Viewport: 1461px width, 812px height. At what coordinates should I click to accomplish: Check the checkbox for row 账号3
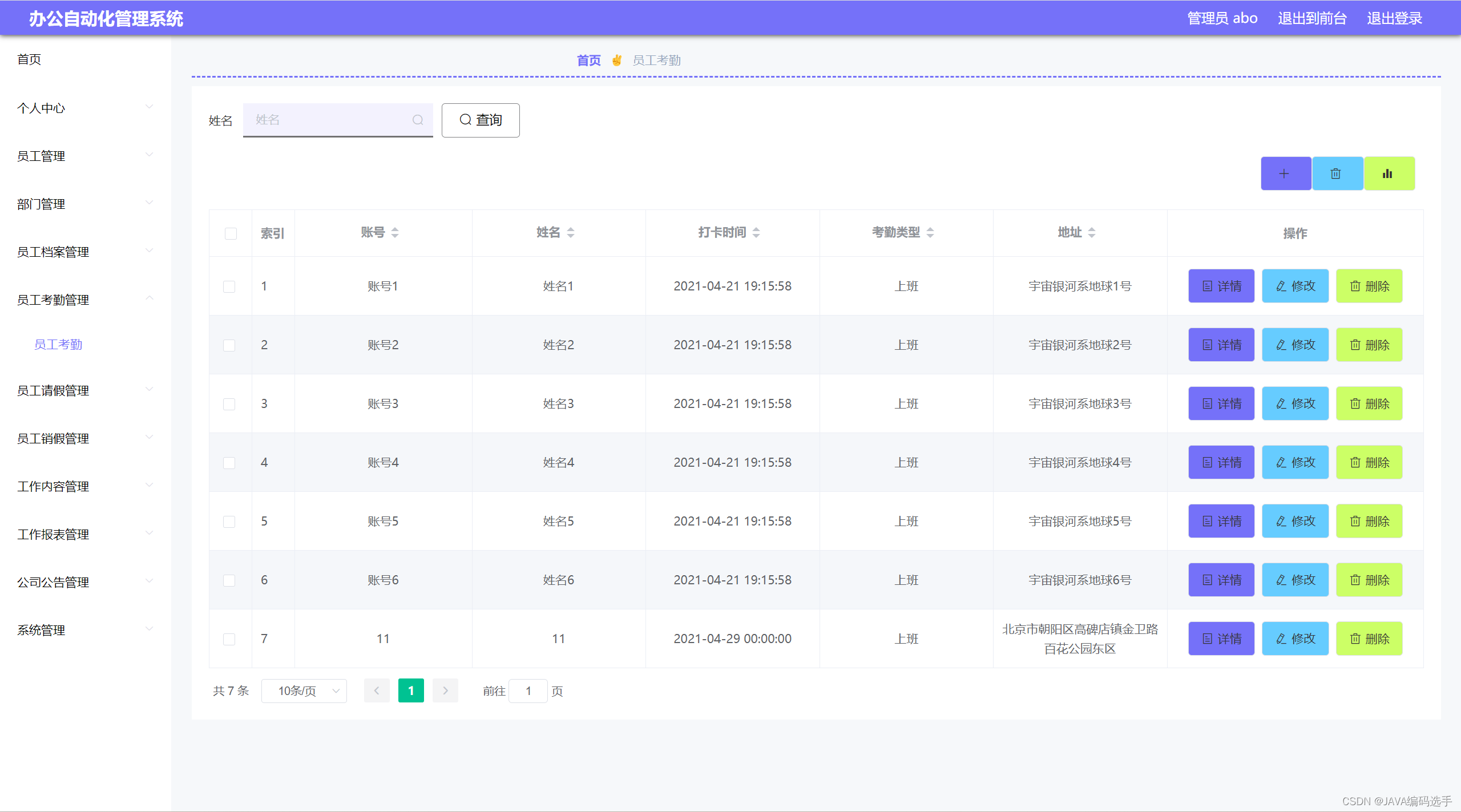[229, 404]
